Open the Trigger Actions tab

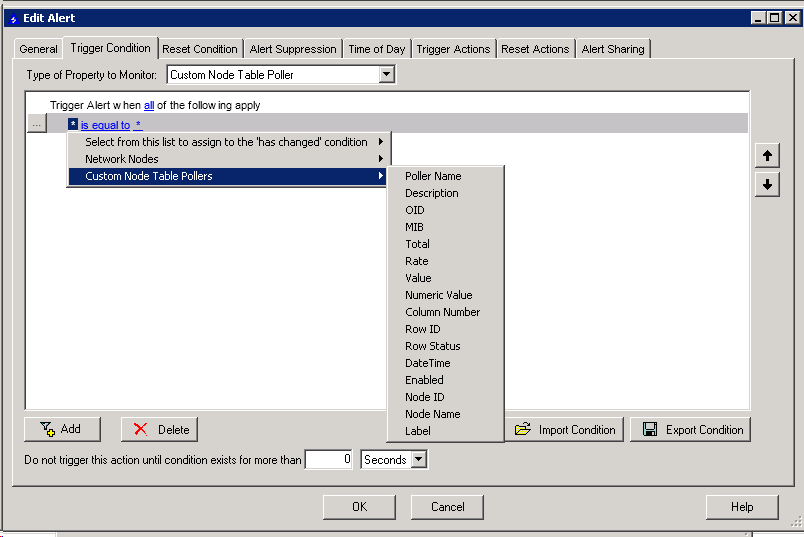(x=453, y=49)
